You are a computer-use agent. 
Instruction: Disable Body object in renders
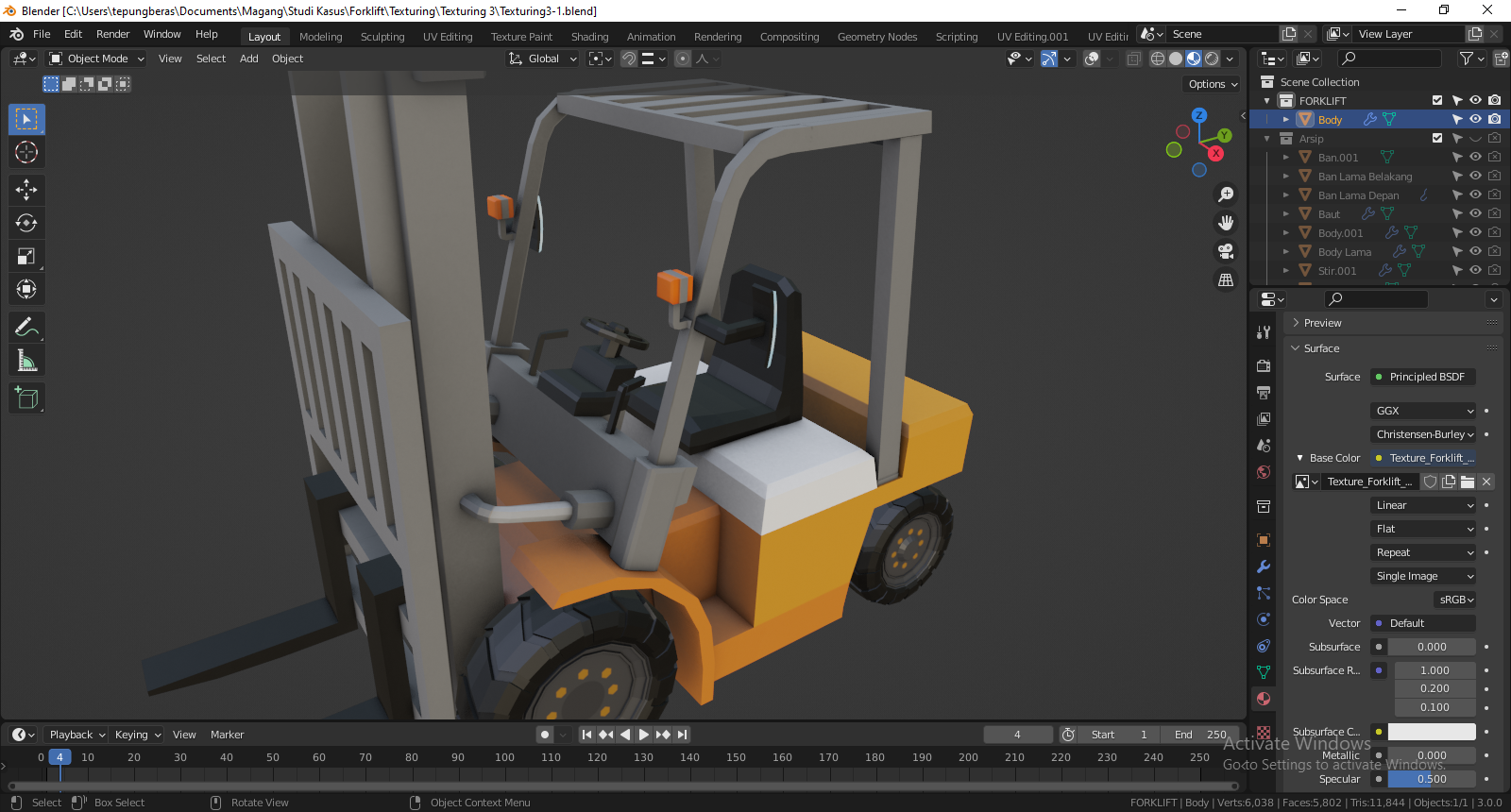[1494, 119]
